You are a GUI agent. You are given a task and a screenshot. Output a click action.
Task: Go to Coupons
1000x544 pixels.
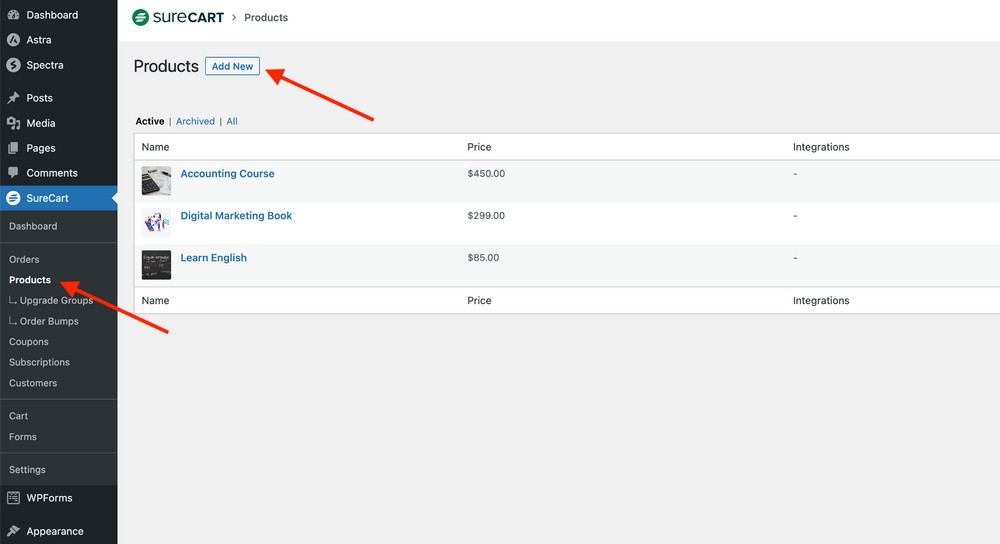(29, 342)
